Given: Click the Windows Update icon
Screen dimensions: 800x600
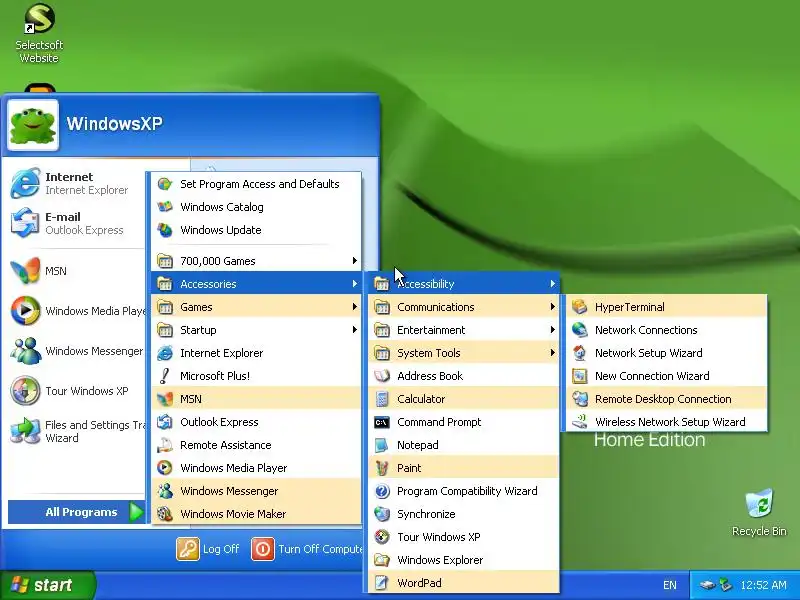Looking at the screenshot, I should [165, 230].
